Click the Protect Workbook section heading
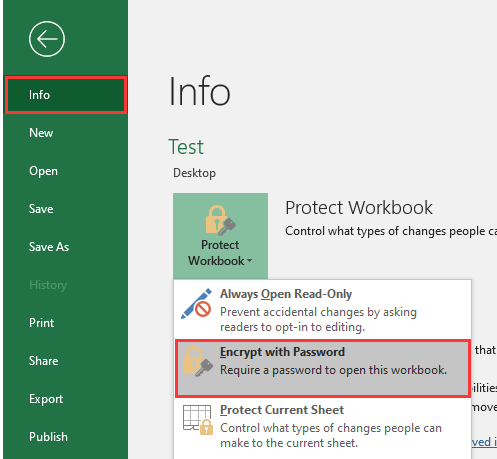 pyautogui.click(x=359, y=208)
